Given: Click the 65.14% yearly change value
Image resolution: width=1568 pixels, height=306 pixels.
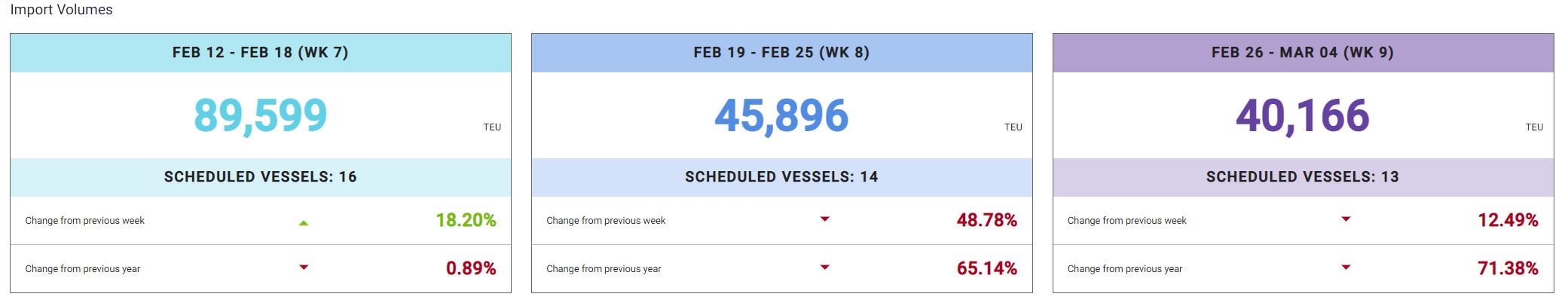Looking at the screenshot, I should (986, 268).
